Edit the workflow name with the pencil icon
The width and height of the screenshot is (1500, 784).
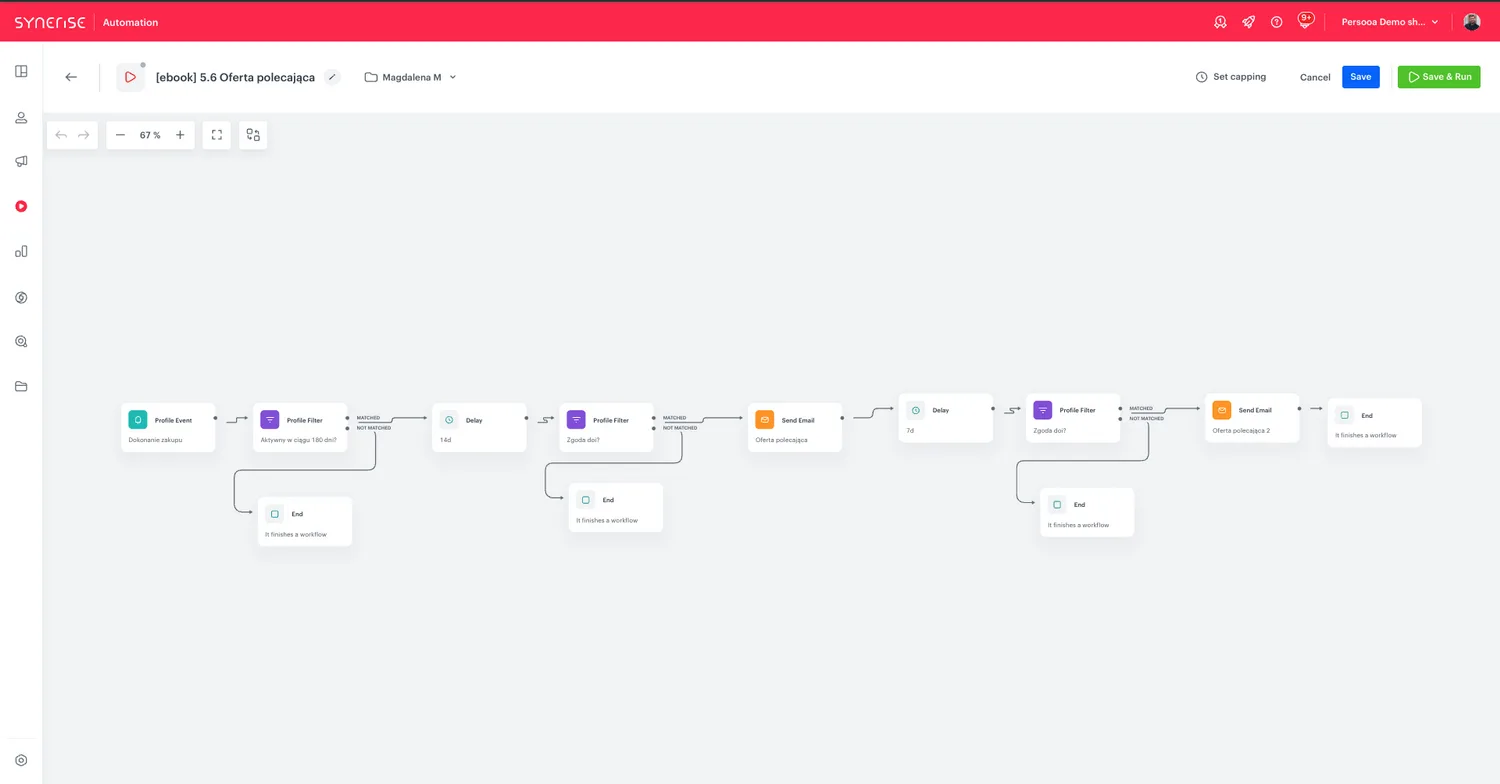pyautogui.click(x=332, y=77)
